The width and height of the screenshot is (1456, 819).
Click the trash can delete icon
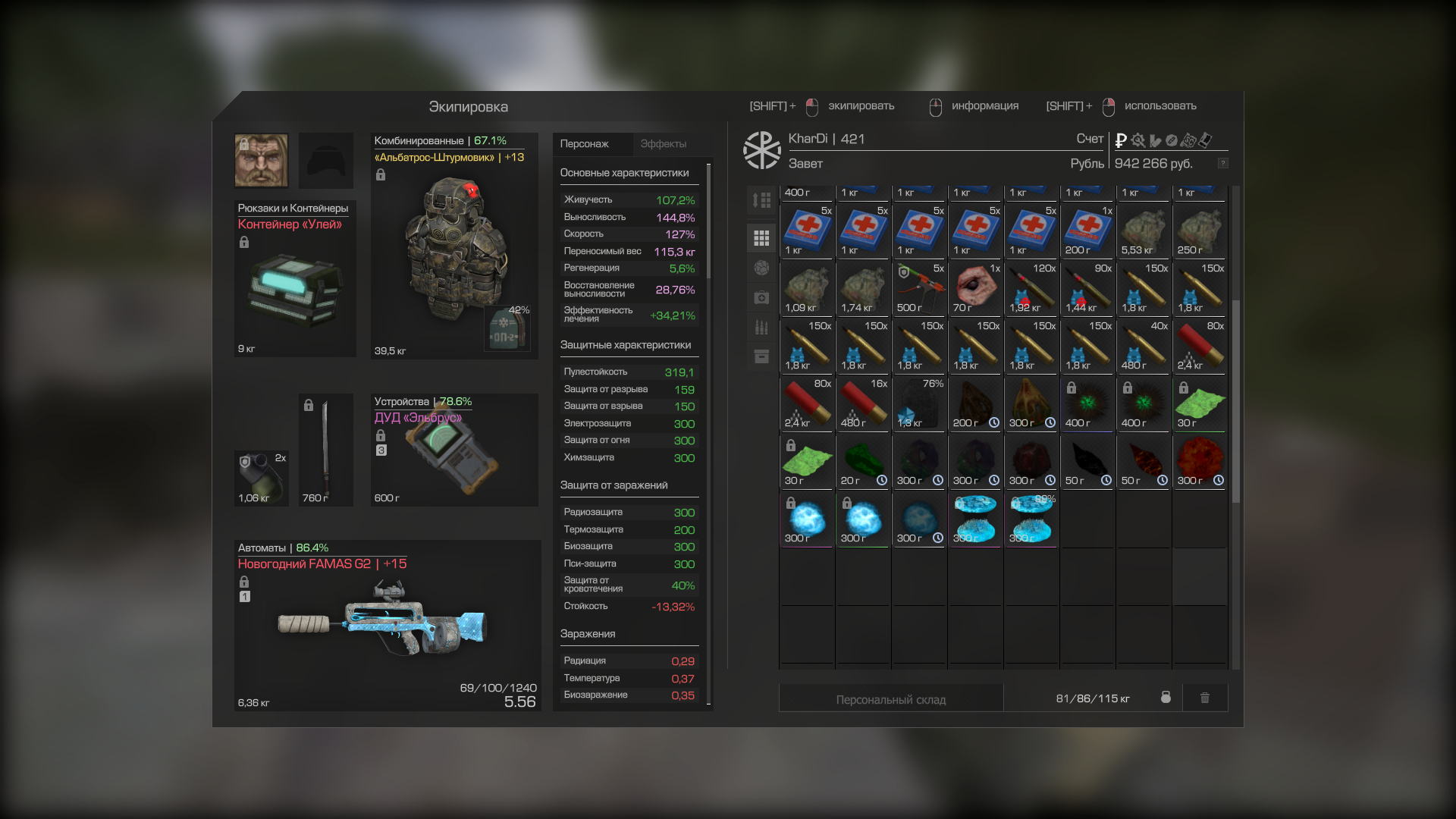pyautogui.click(x=1205, y=698)
